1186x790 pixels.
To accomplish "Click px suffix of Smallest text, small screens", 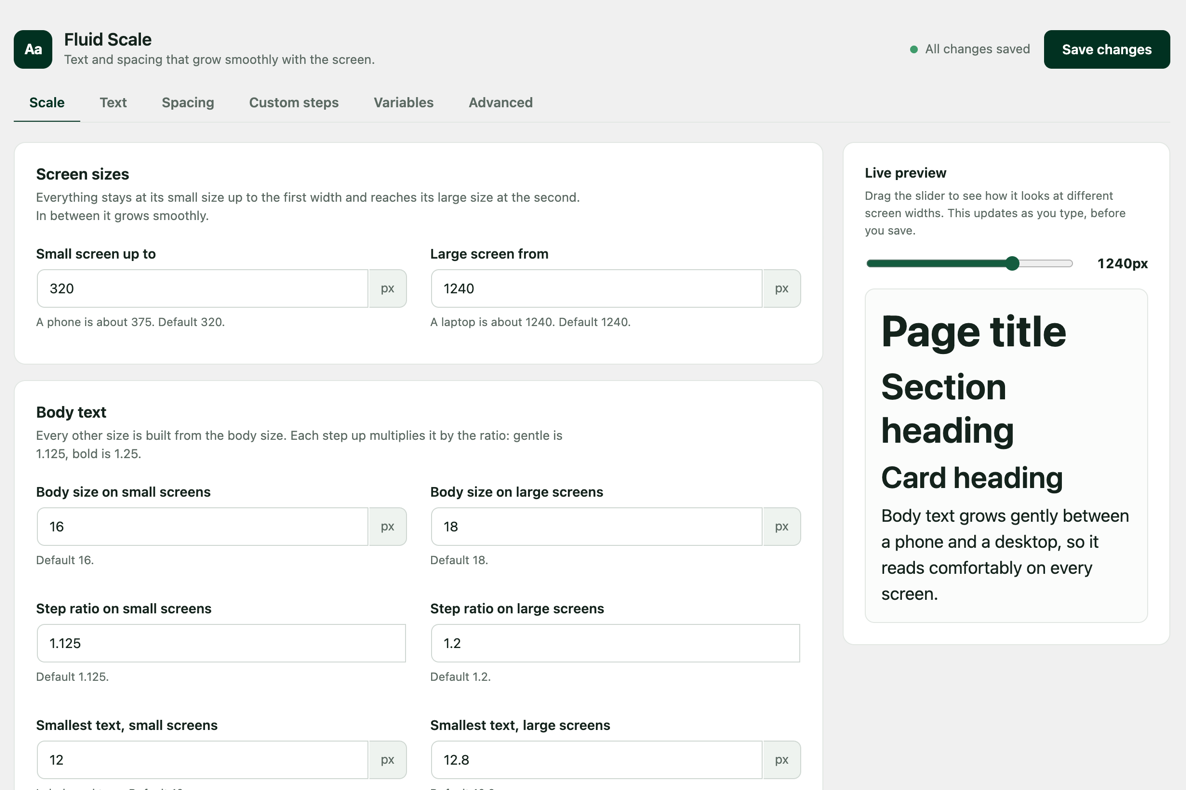I will click(387, 760).
